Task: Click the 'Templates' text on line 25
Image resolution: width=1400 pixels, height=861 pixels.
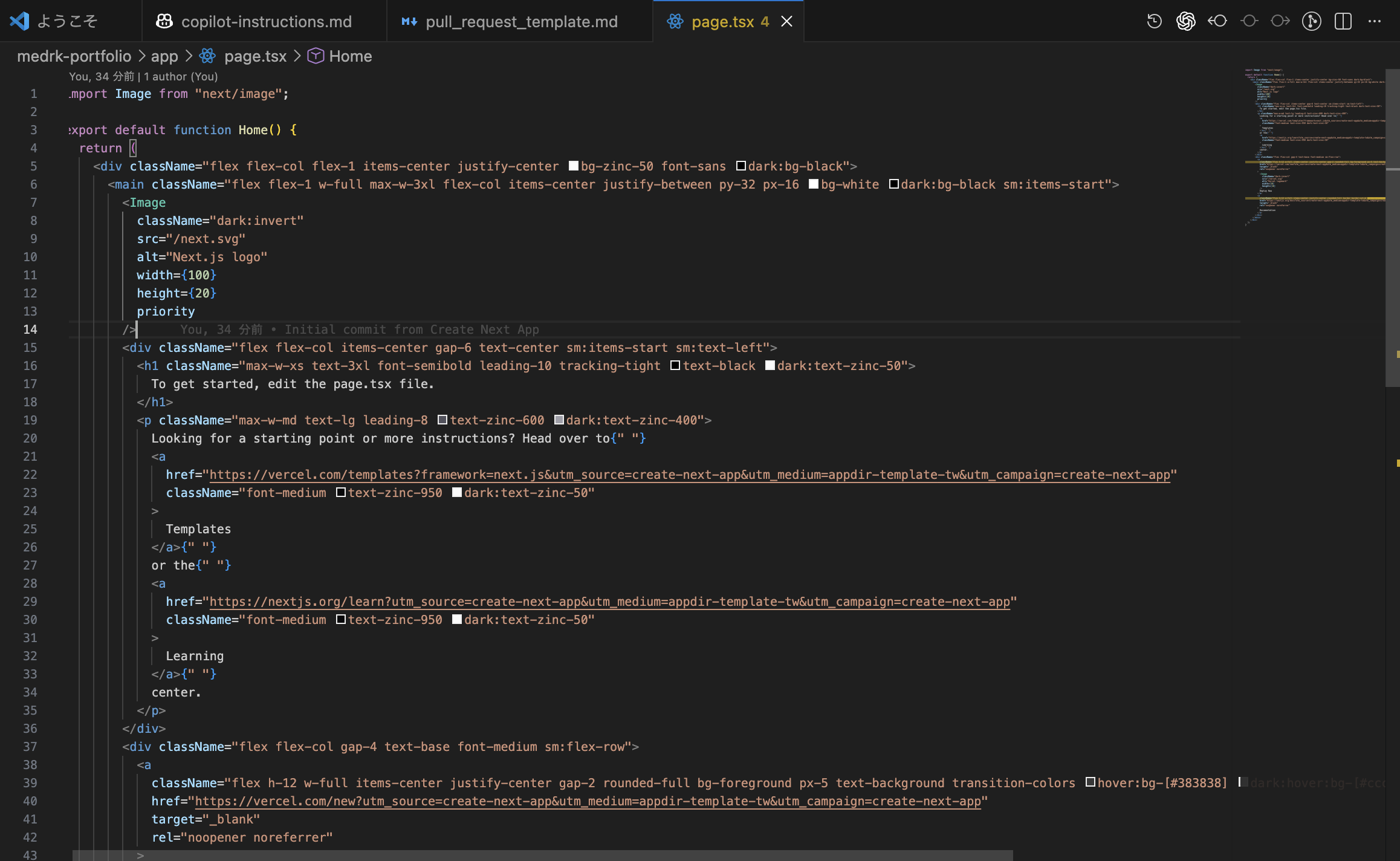Action: tap(198, 529)
